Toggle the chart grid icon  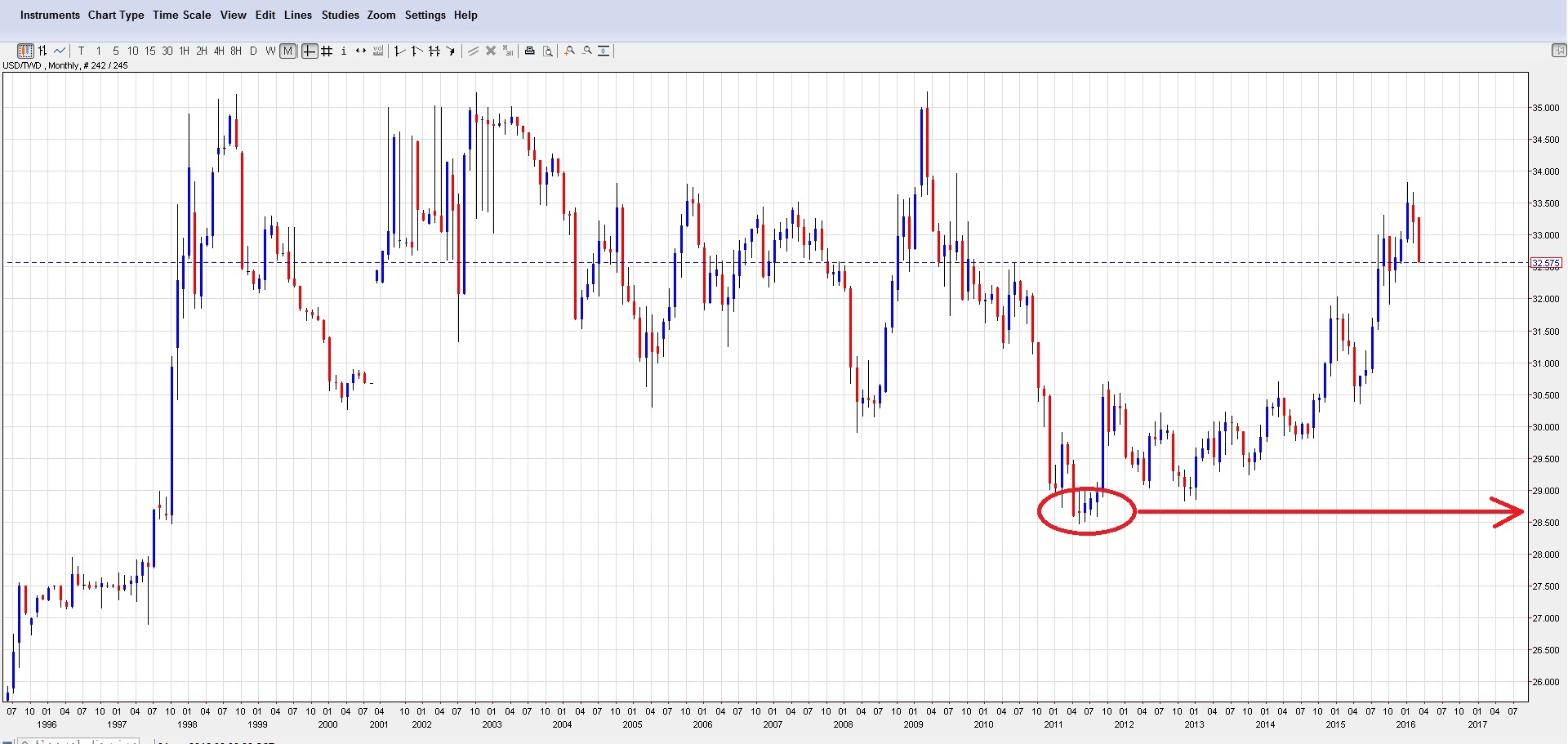[x=327, y=51]
